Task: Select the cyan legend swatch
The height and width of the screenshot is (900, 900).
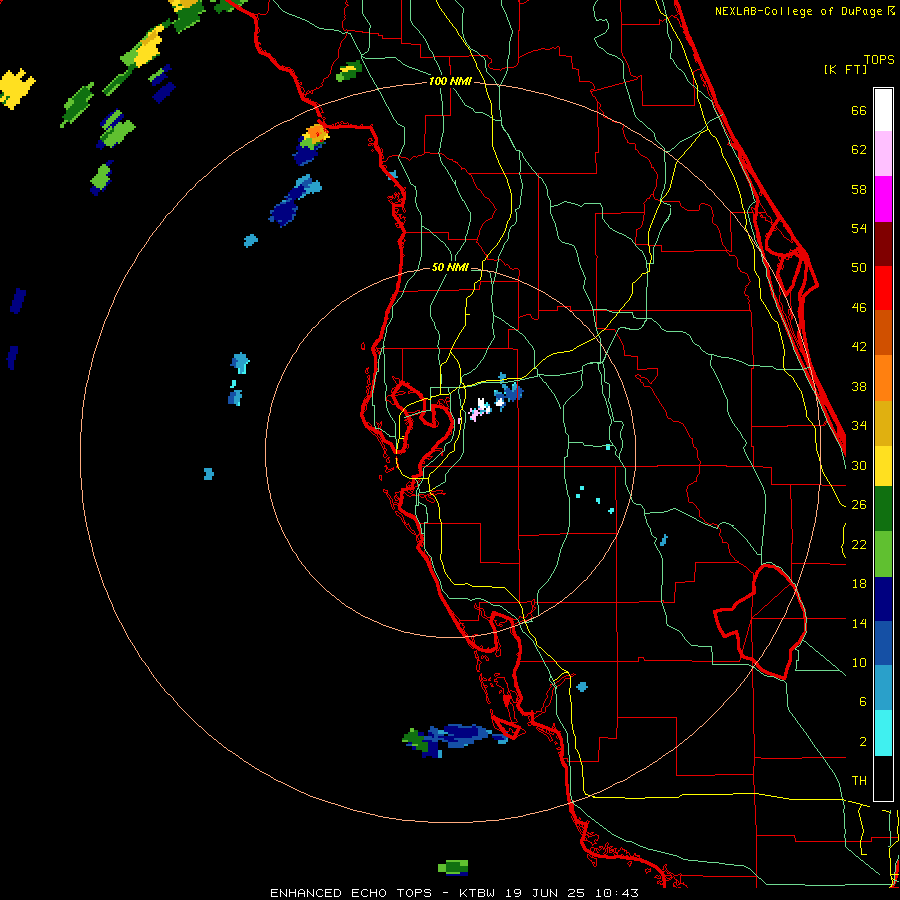Action: click(x=883, y=733)
